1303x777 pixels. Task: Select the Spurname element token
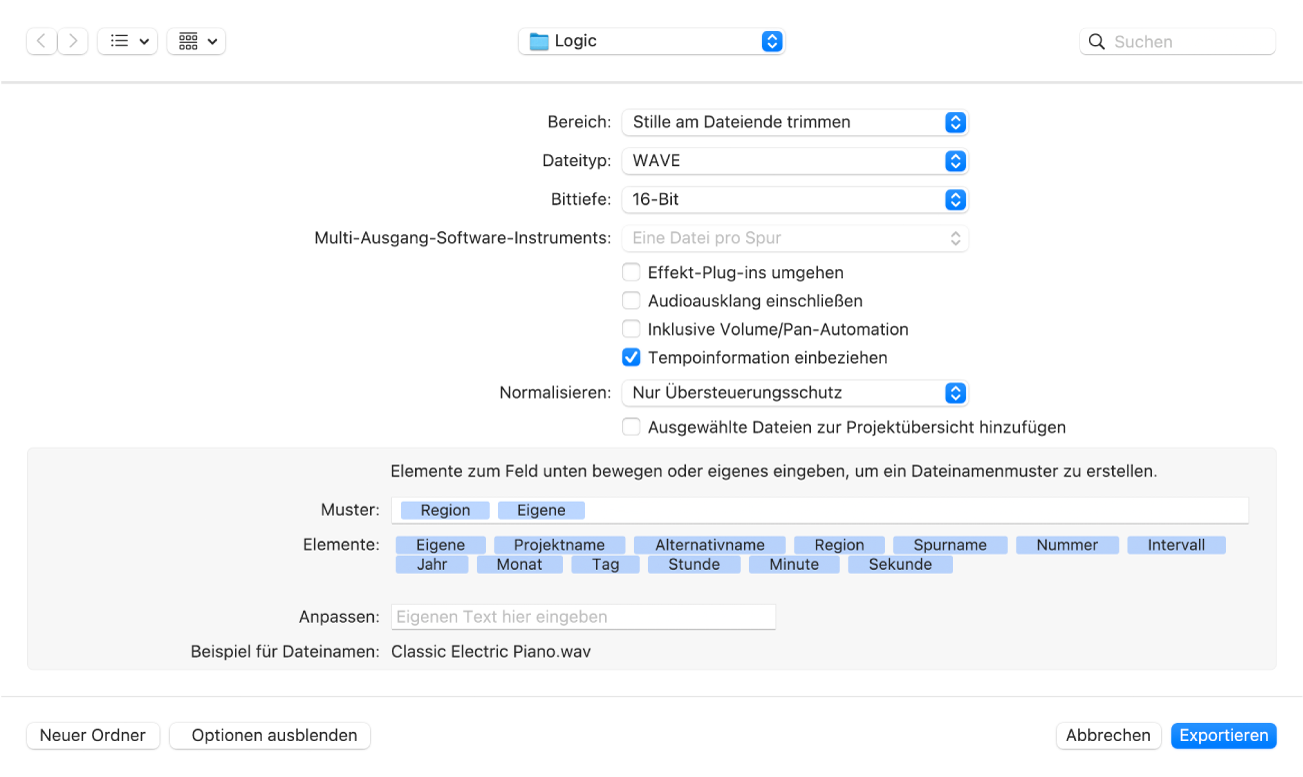coord(950,544)
